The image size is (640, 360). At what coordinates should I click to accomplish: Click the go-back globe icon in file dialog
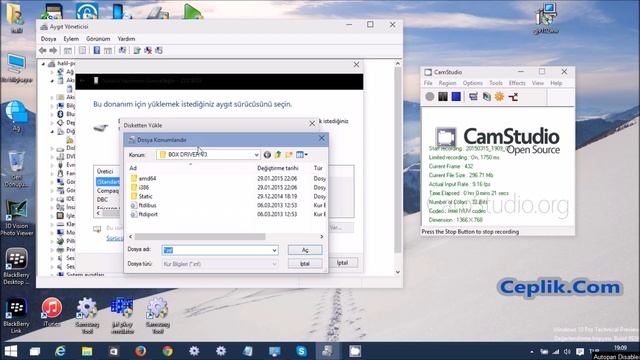coord(267,155)
